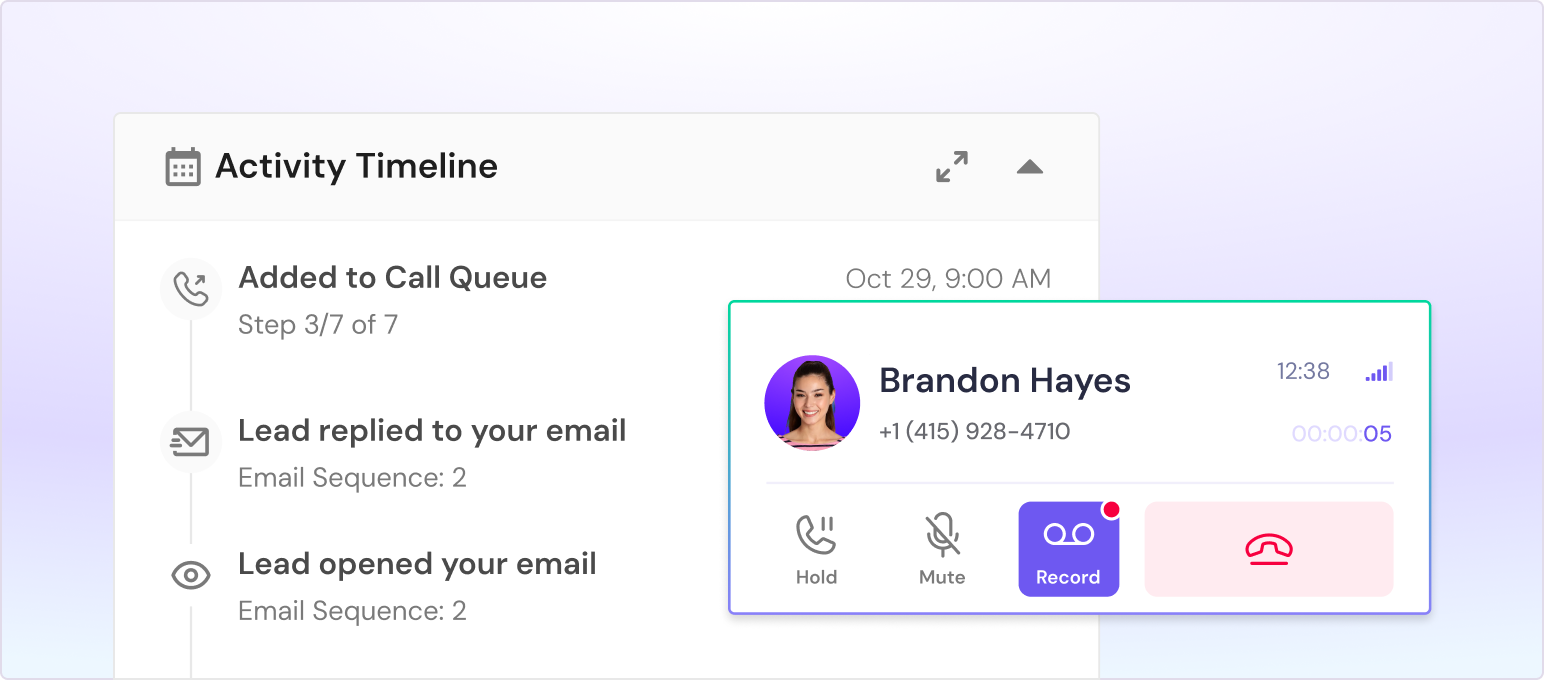Click the Step 3/7 of 7 subtitle
Screen dimensions: 1544x680
tap(318, 325)
